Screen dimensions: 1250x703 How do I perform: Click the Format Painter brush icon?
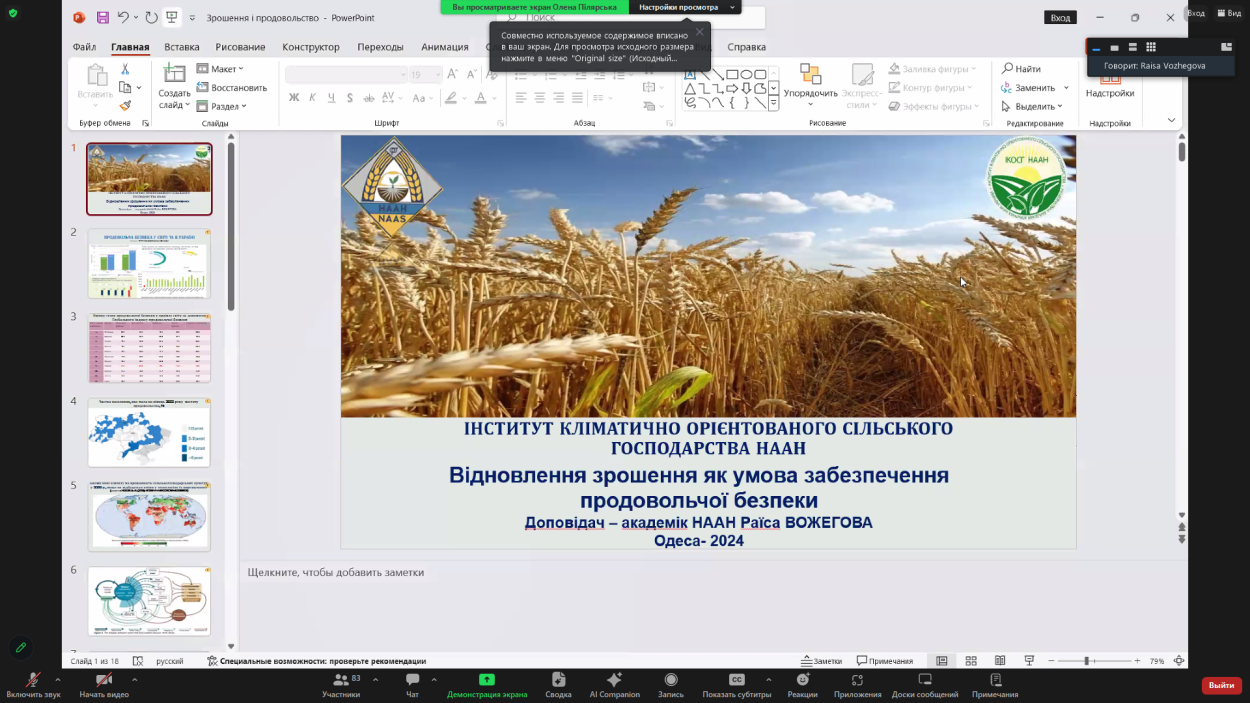pyautogui.click(x=125, y=105)
